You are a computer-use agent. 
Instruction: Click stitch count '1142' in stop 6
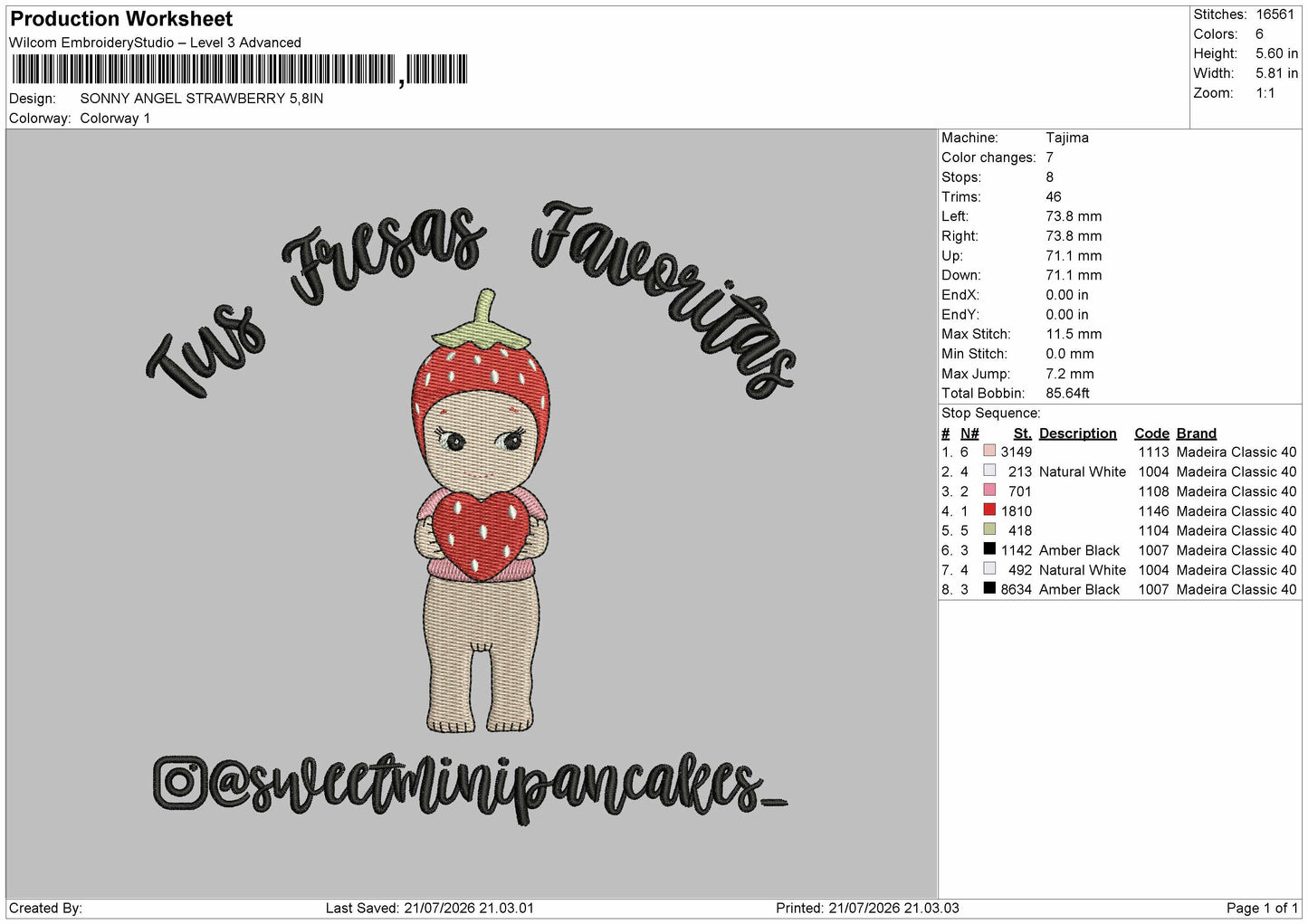pos(1017,551)
